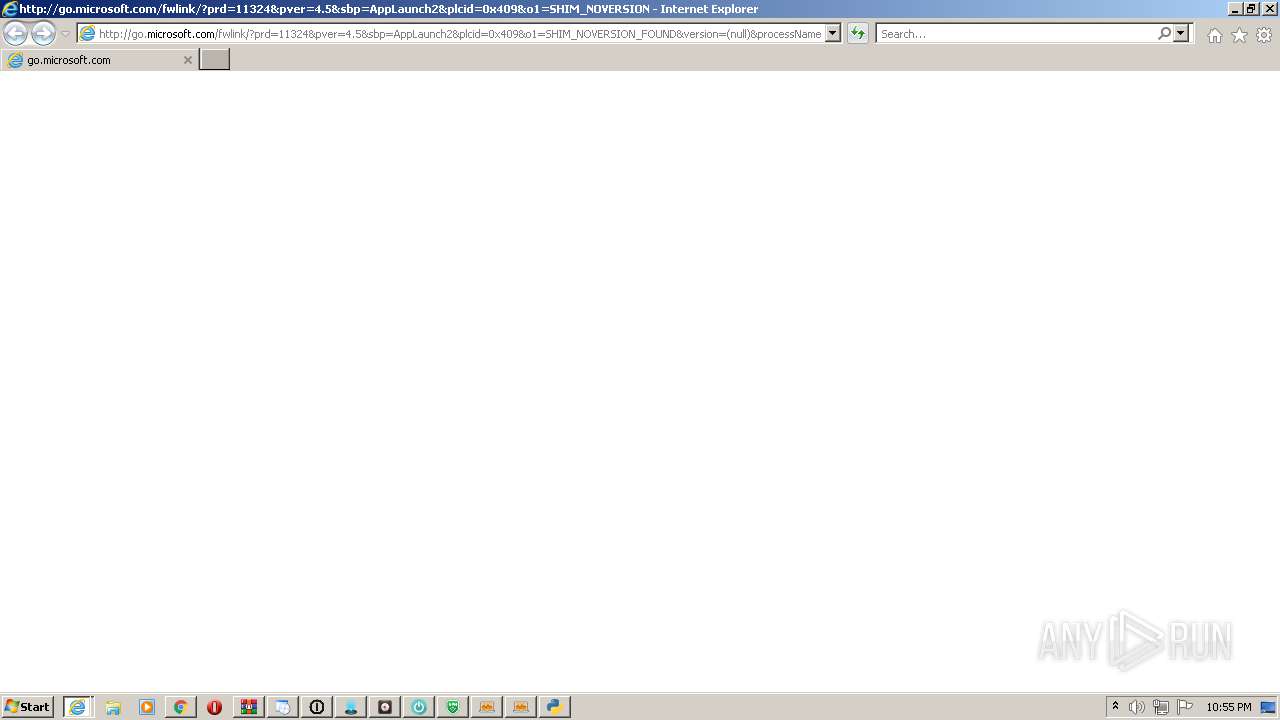Open the Tools gear icon
Image resolution: width=1280 pixels, height=720 pixels.
pos(1264,35)
